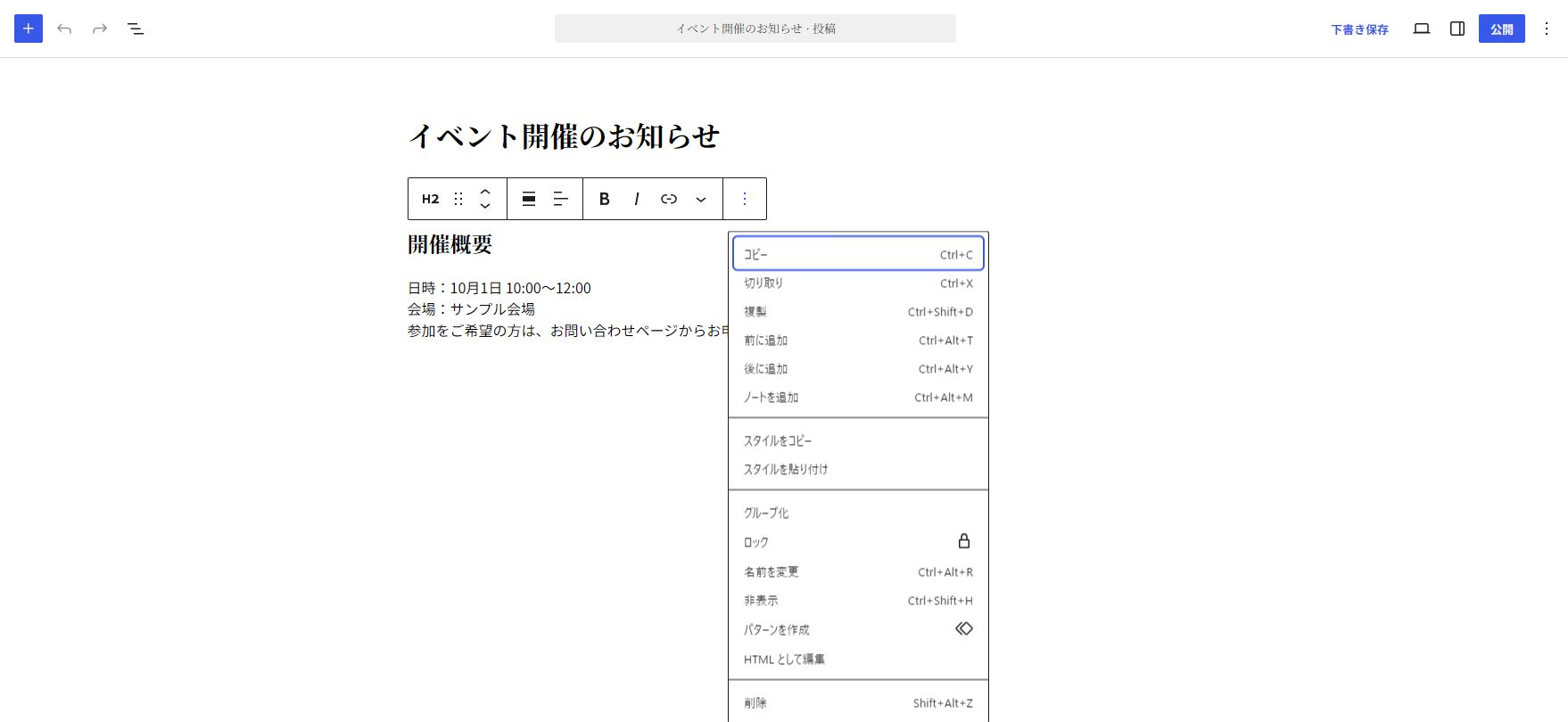
Task: Open the document overview list icon
Action: pyautogui.click(x=136, y=29)
